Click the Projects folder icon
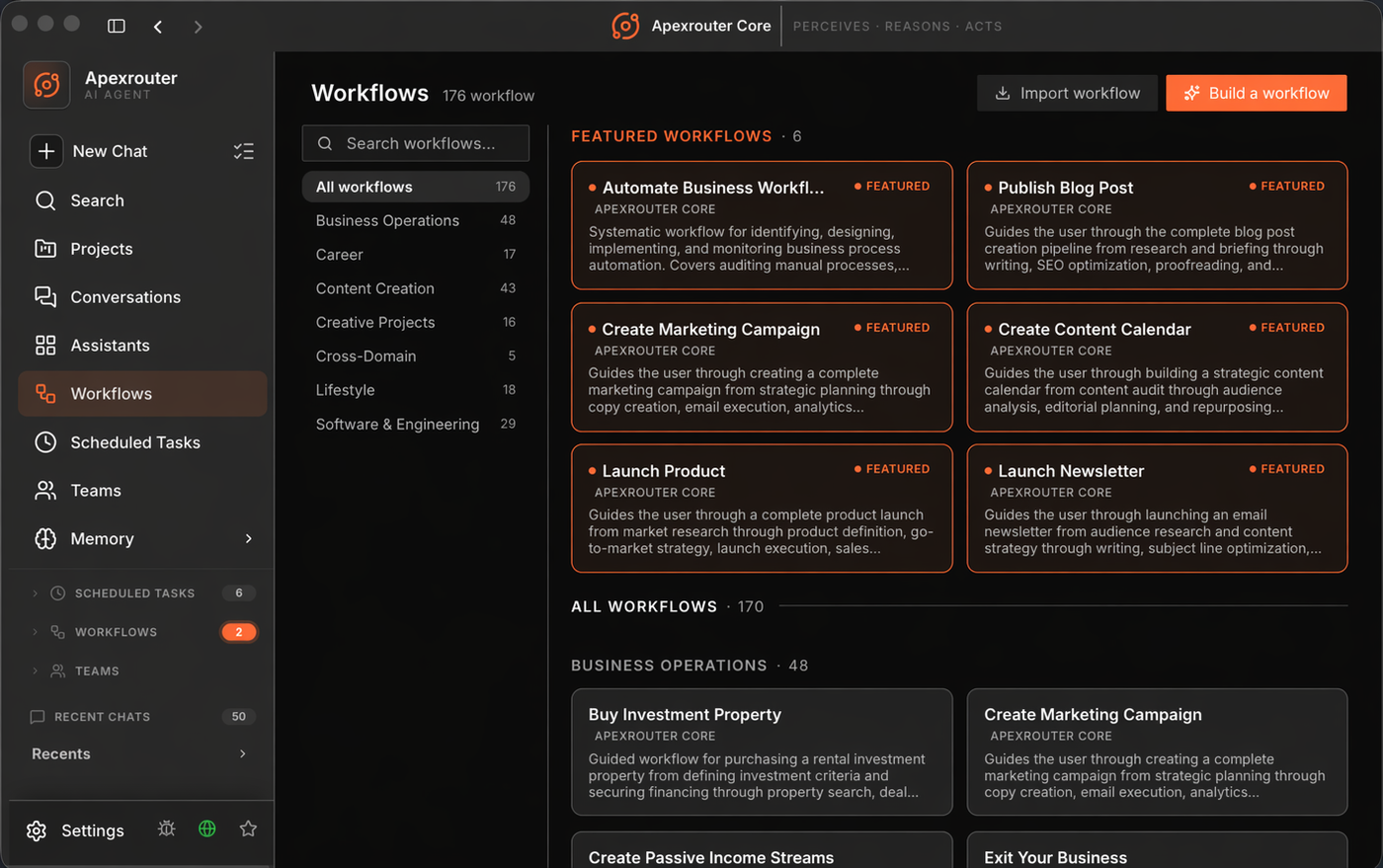1383x868 pixels. (45, 249)
